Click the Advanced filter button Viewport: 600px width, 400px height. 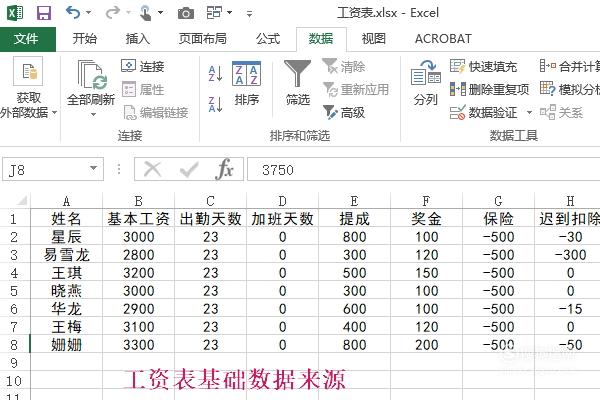[x=344, y=112]
